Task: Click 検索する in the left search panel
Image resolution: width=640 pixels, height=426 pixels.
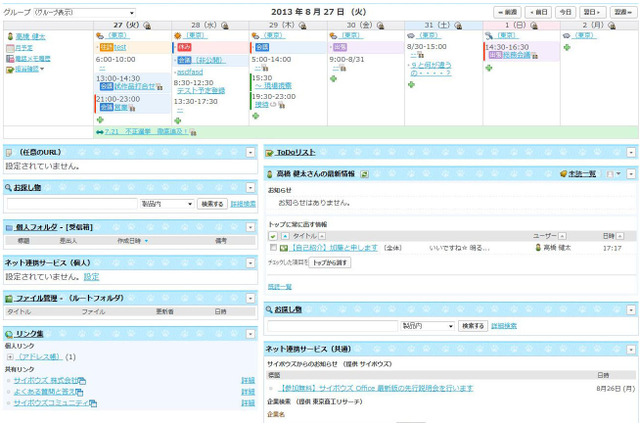Action: coord(212,204)
